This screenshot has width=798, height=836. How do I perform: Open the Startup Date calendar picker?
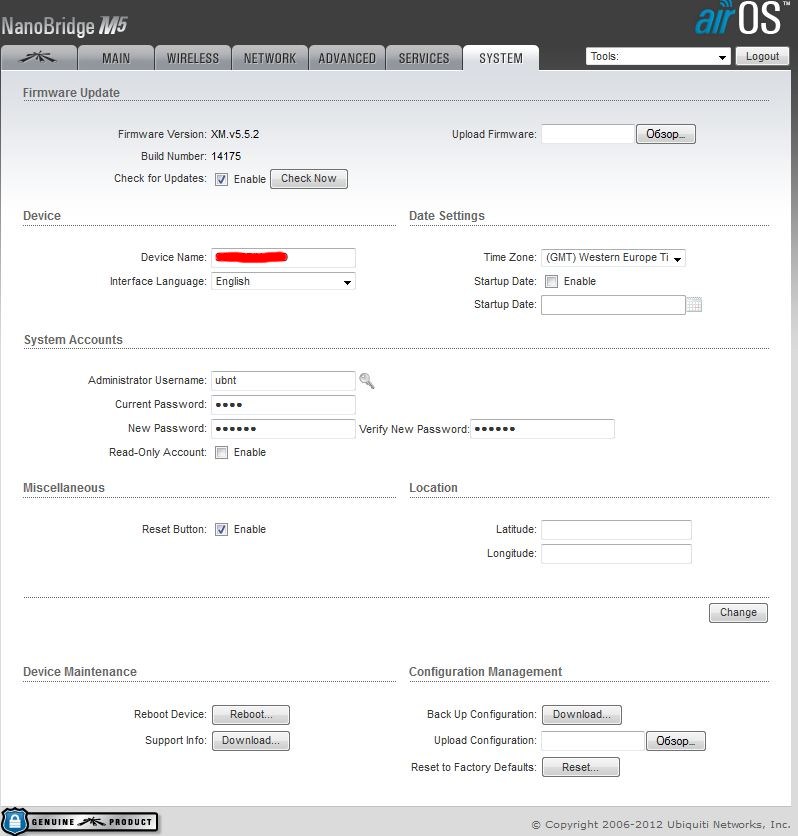coord(694,304)
